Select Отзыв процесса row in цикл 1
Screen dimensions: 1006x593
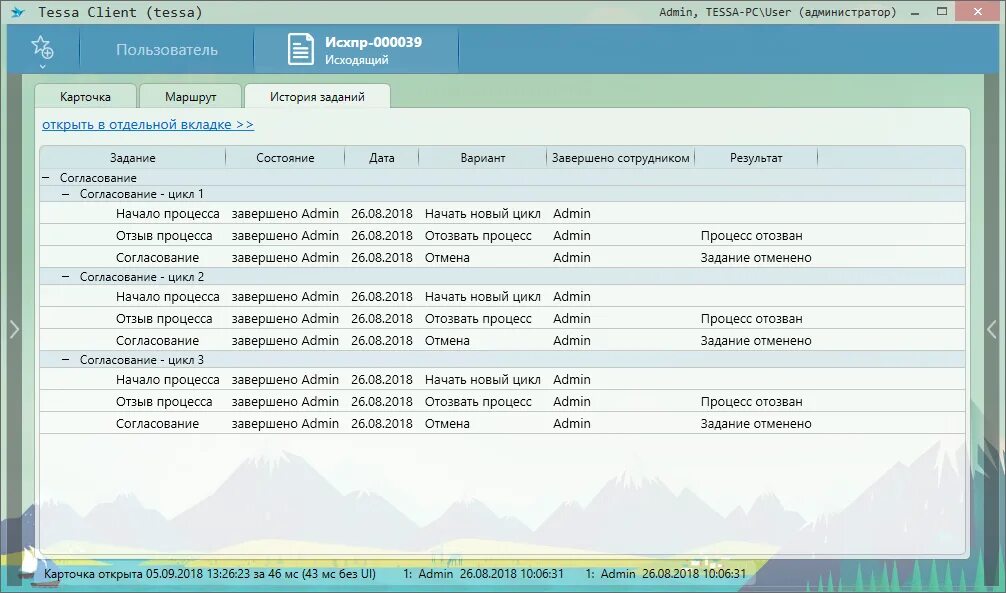pyautogui.click(x=502, y=236)
